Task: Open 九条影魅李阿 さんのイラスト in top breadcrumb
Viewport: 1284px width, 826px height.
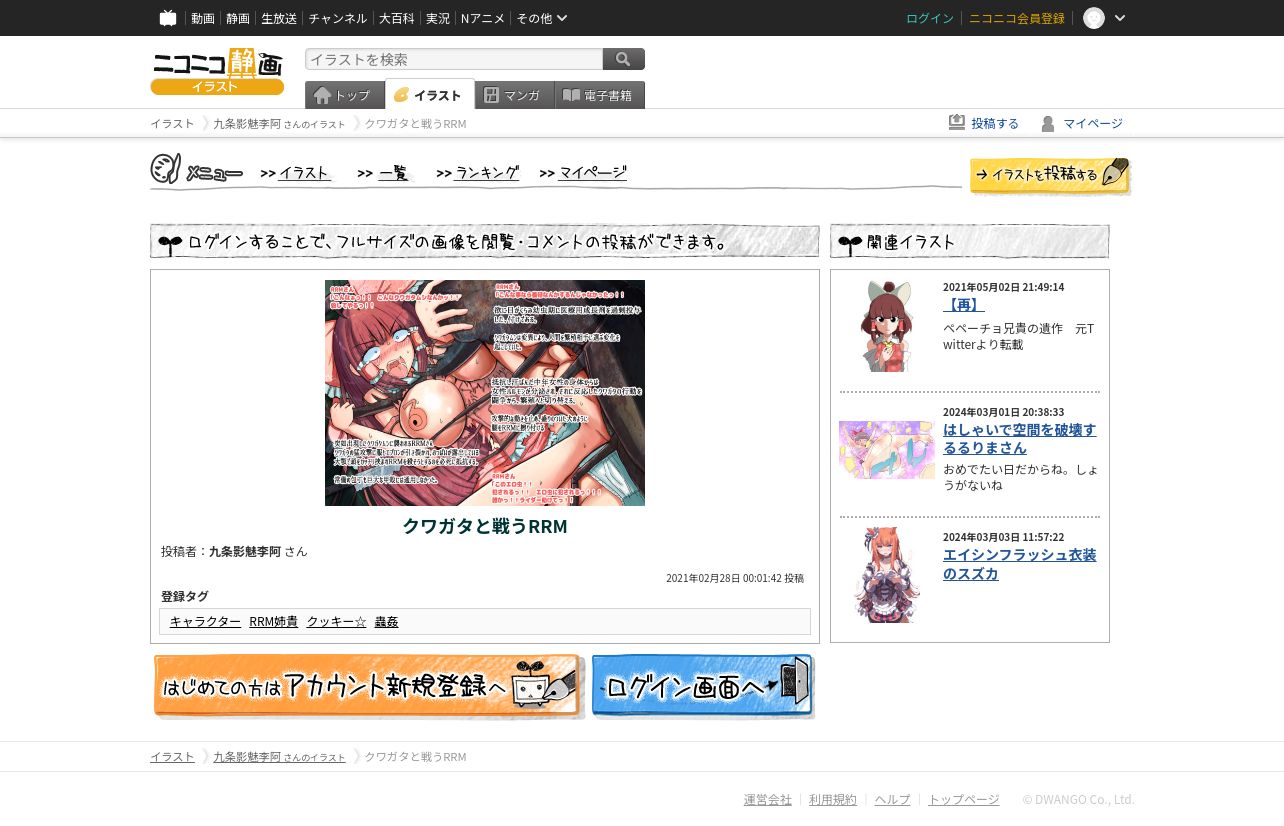Action: point(279,123)
